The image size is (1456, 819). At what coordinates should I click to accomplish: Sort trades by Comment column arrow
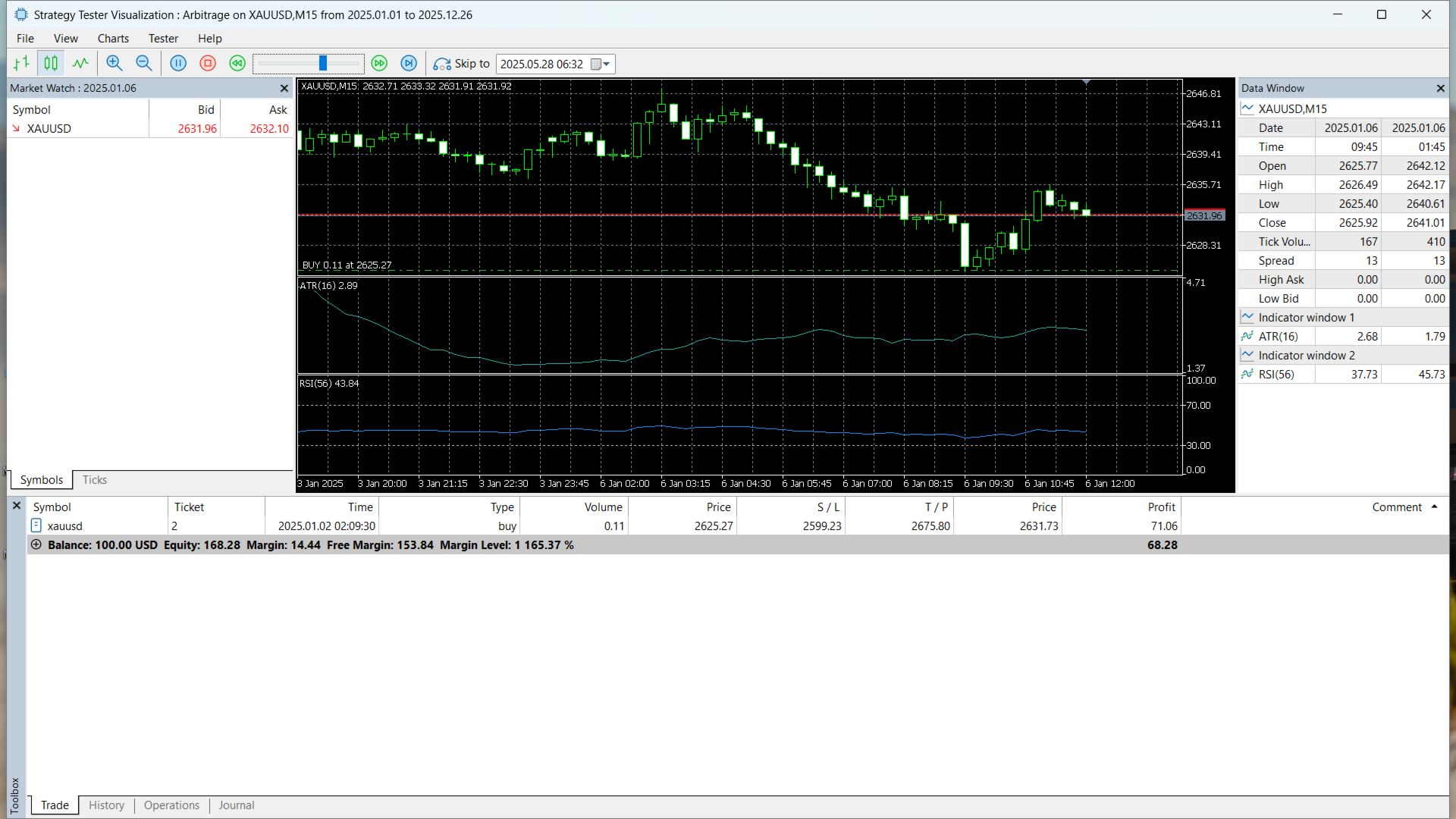(x=1434, y=507)
